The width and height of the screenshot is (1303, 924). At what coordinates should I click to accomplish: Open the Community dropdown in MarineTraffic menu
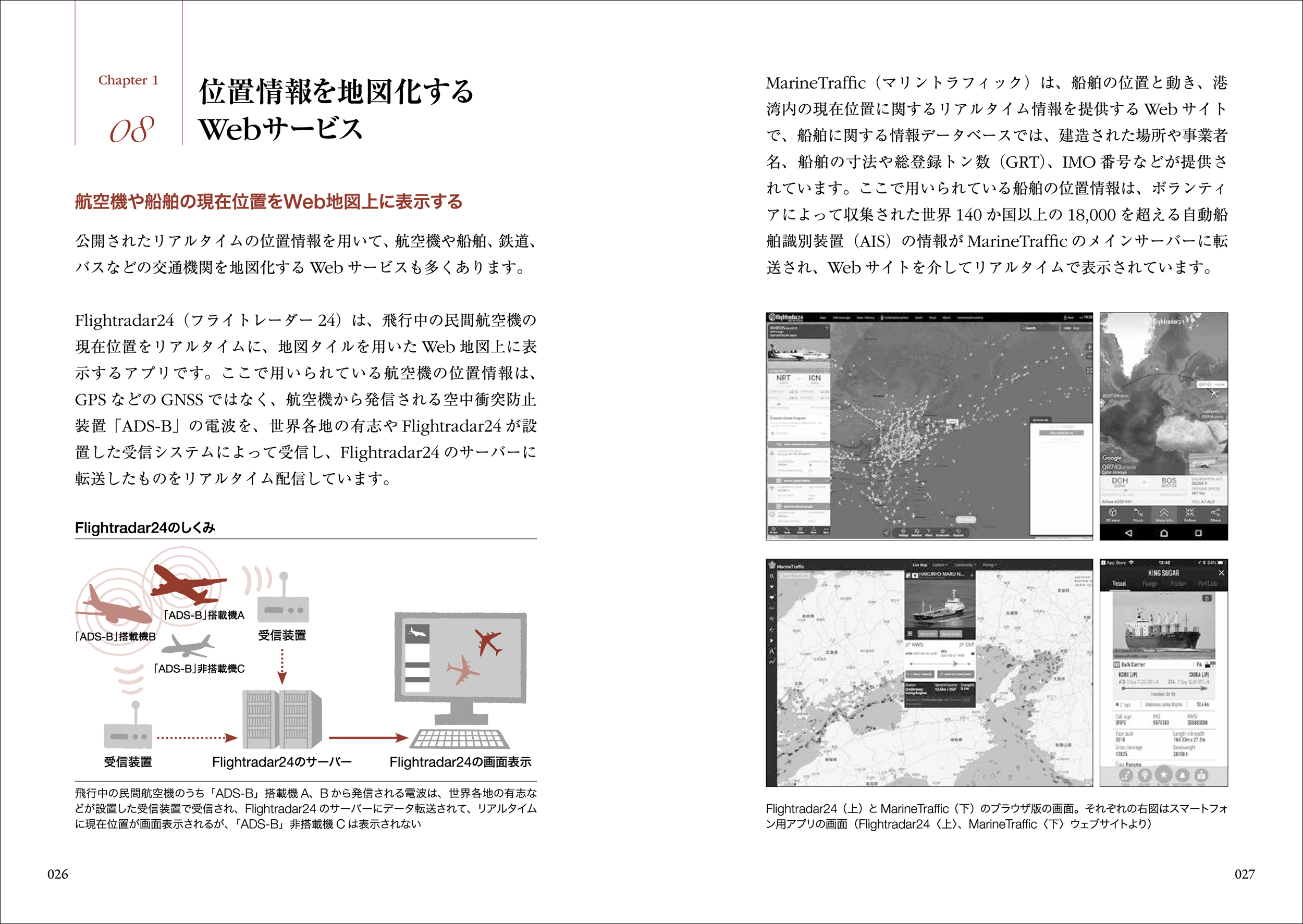click(965, 565)
